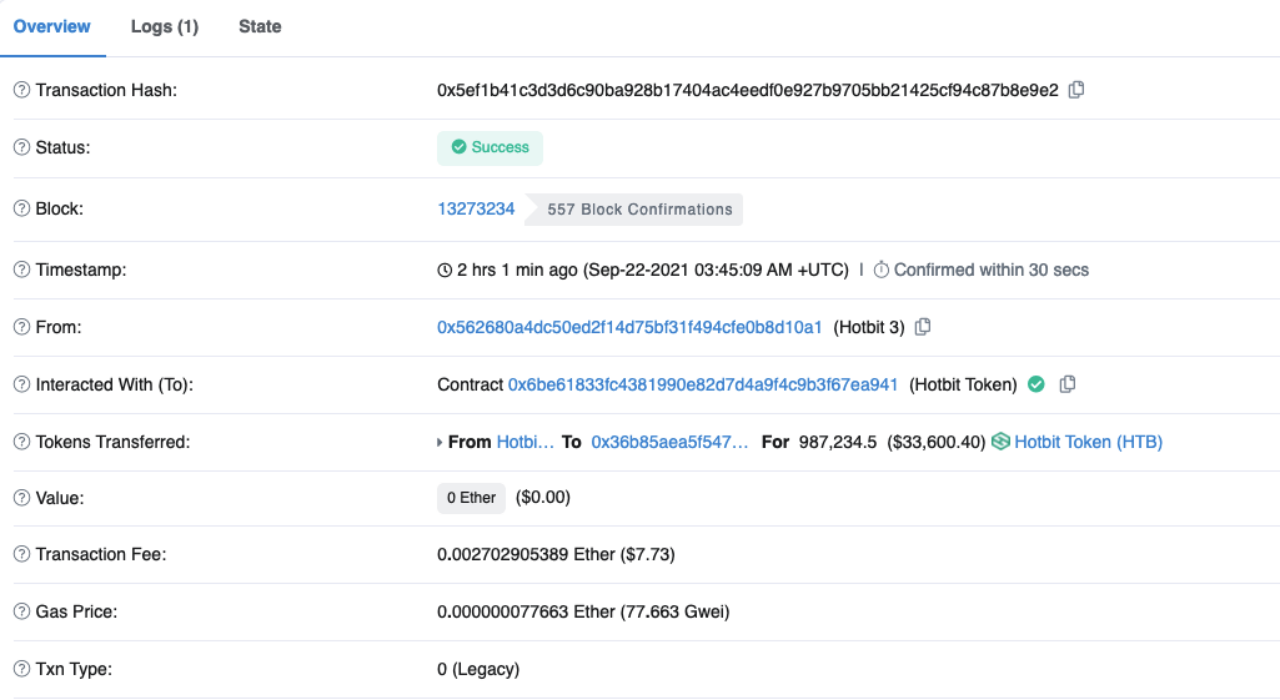Image resolution: width=1280 pixels, height=700 pixels.
Task: Open block number 13273234
Action: [x=476, y=209]
